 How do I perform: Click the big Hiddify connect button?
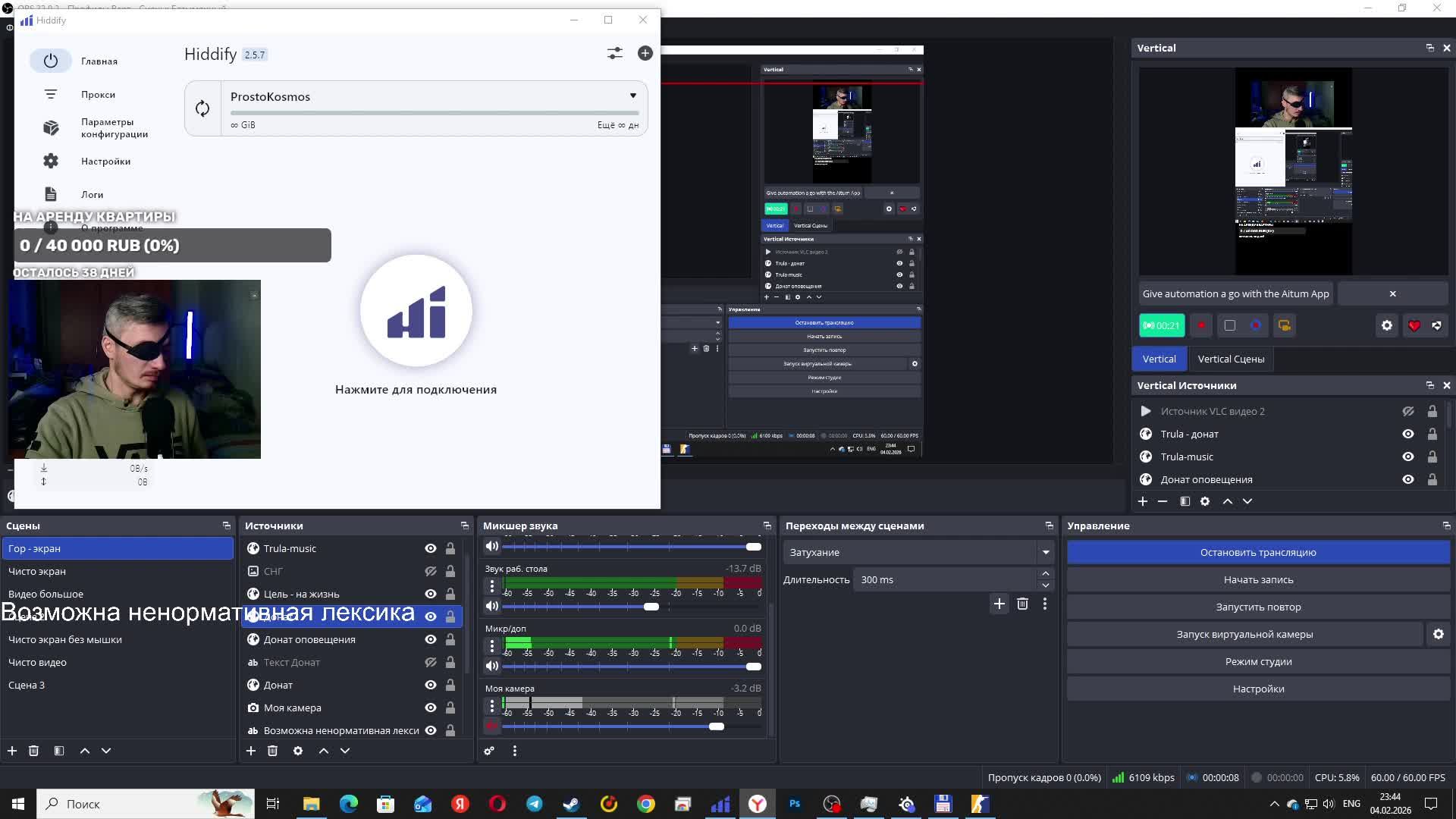click(416, 312)
